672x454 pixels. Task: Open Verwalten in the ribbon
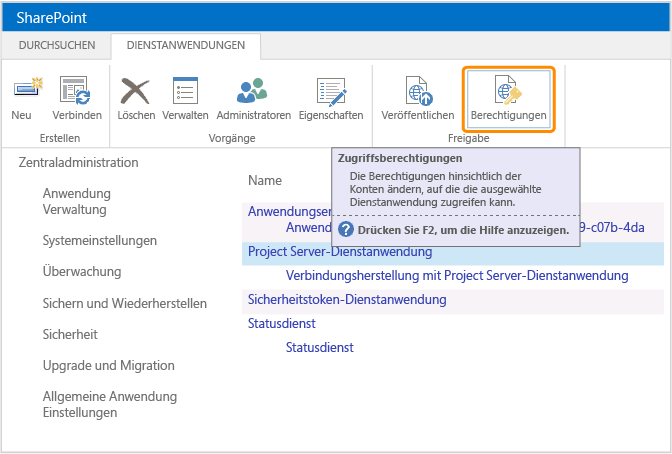click(x=185, y=99)
